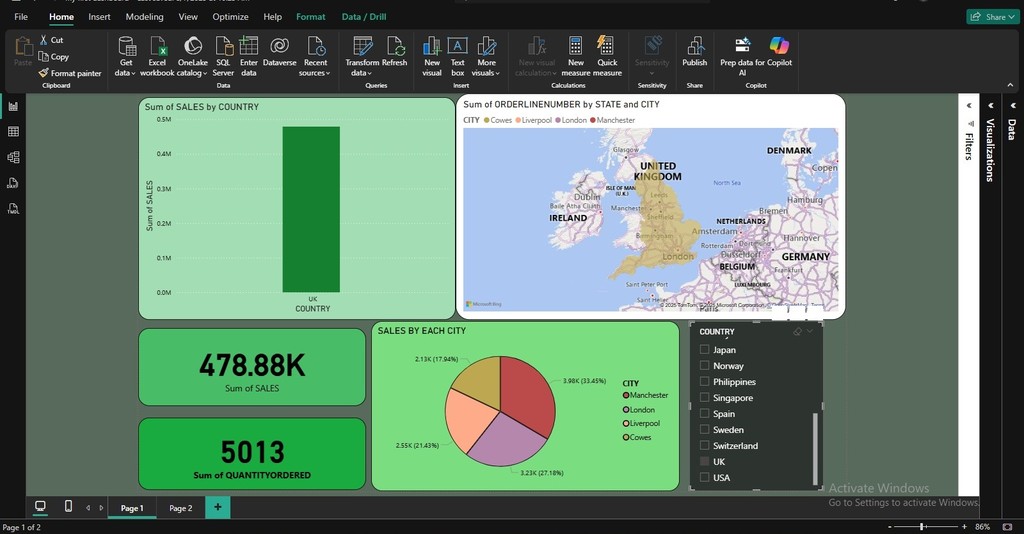Create a New measure
The image size is (1024, 534).
[576, 57]
